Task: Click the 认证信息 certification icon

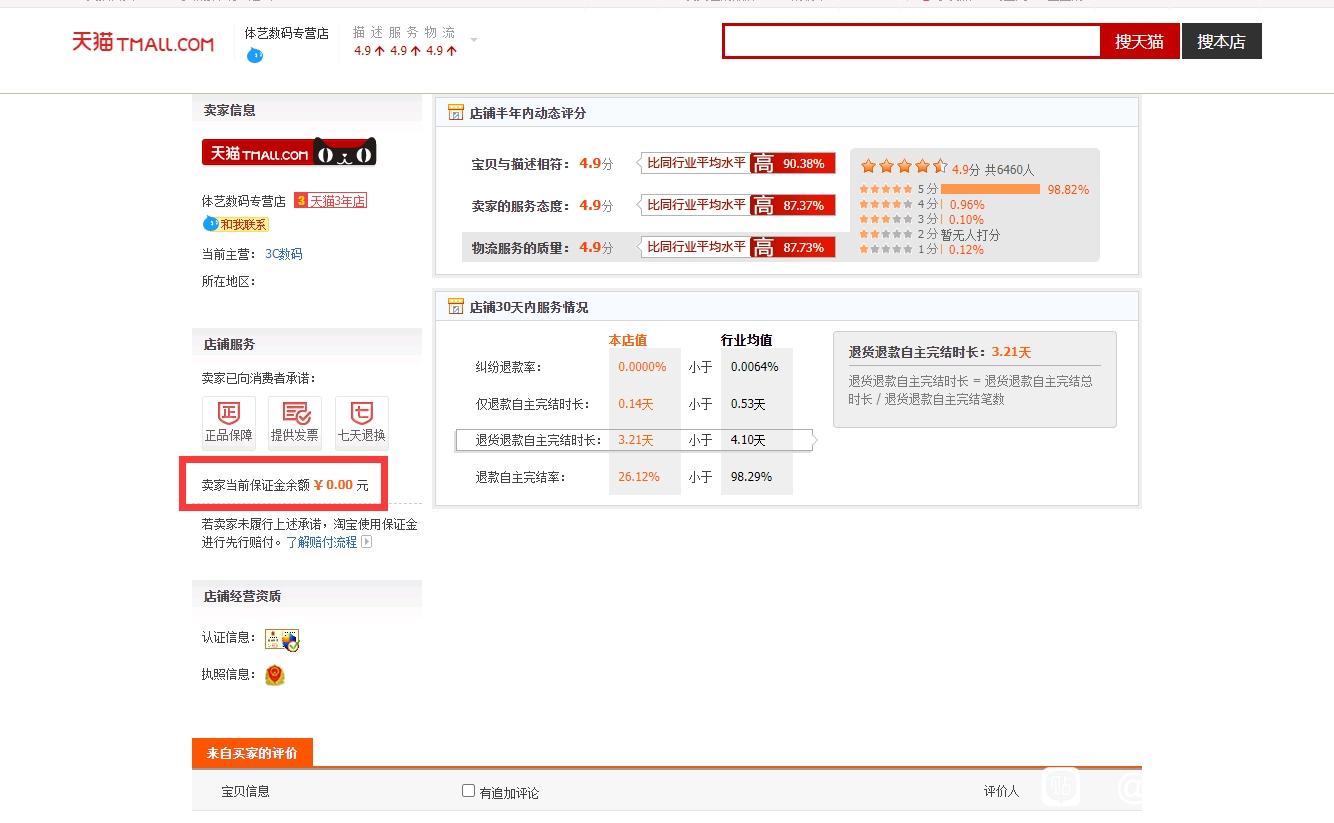Action: click(x=282, y=639)
